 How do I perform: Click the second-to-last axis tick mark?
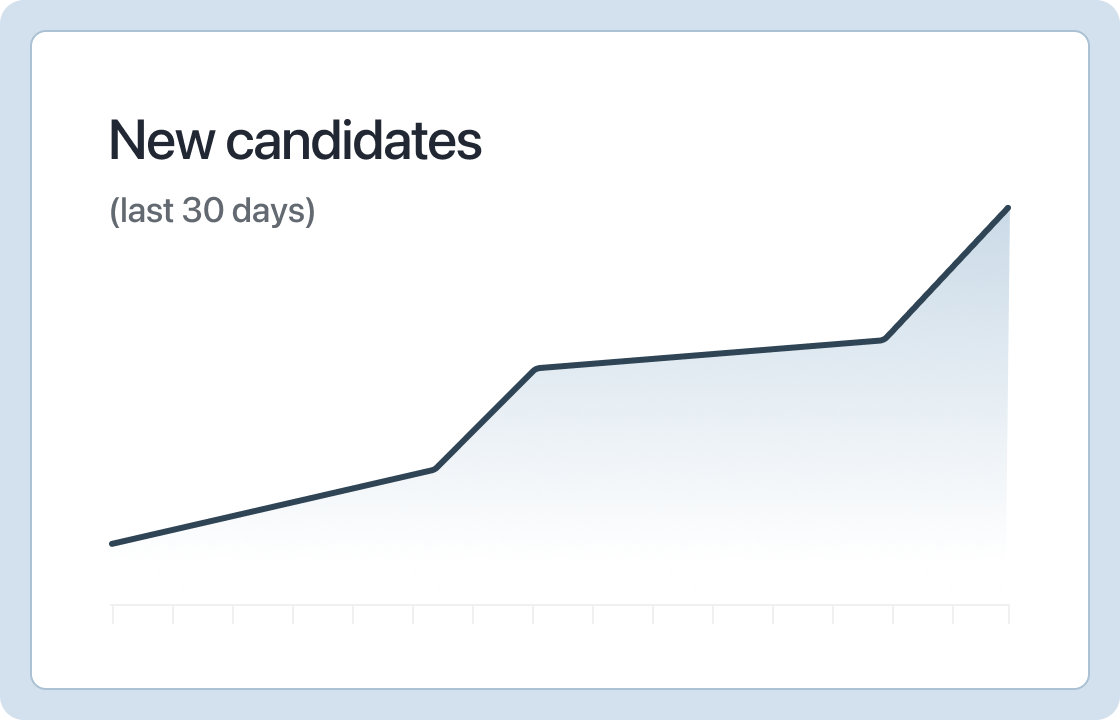[x=953, y=614]
